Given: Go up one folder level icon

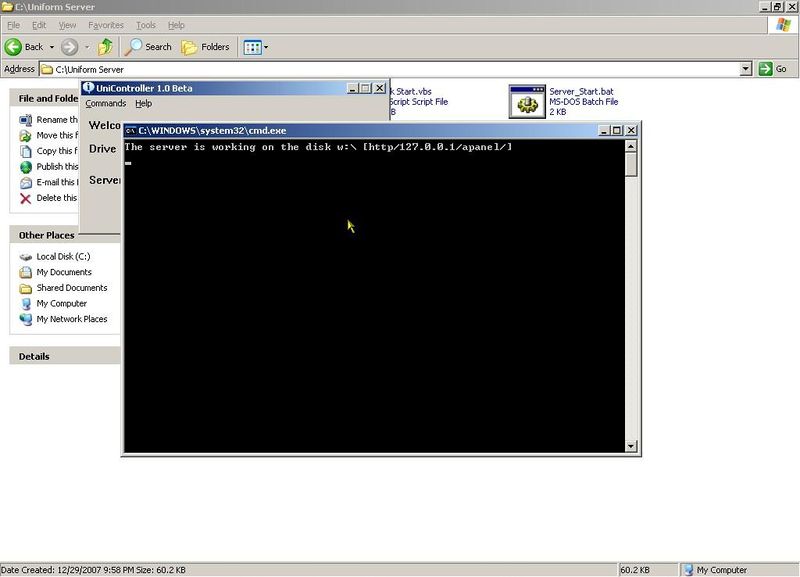Looking at the screenshot, I should coord(105,47).
